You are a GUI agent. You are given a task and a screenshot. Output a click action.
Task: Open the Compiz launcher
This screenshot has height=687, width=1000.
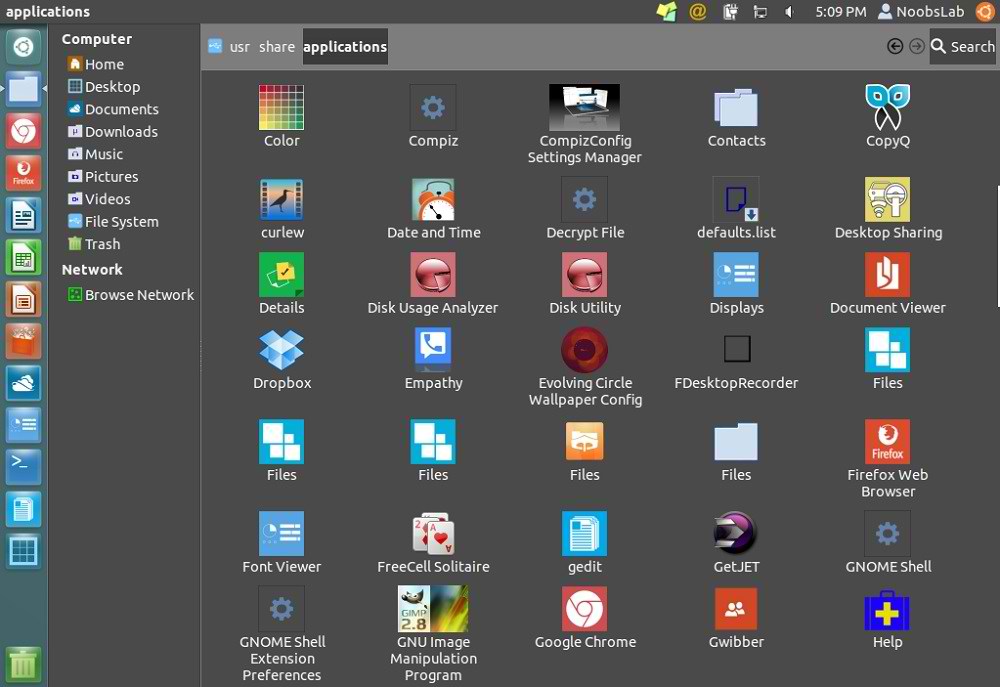click(x=433, y=107)
